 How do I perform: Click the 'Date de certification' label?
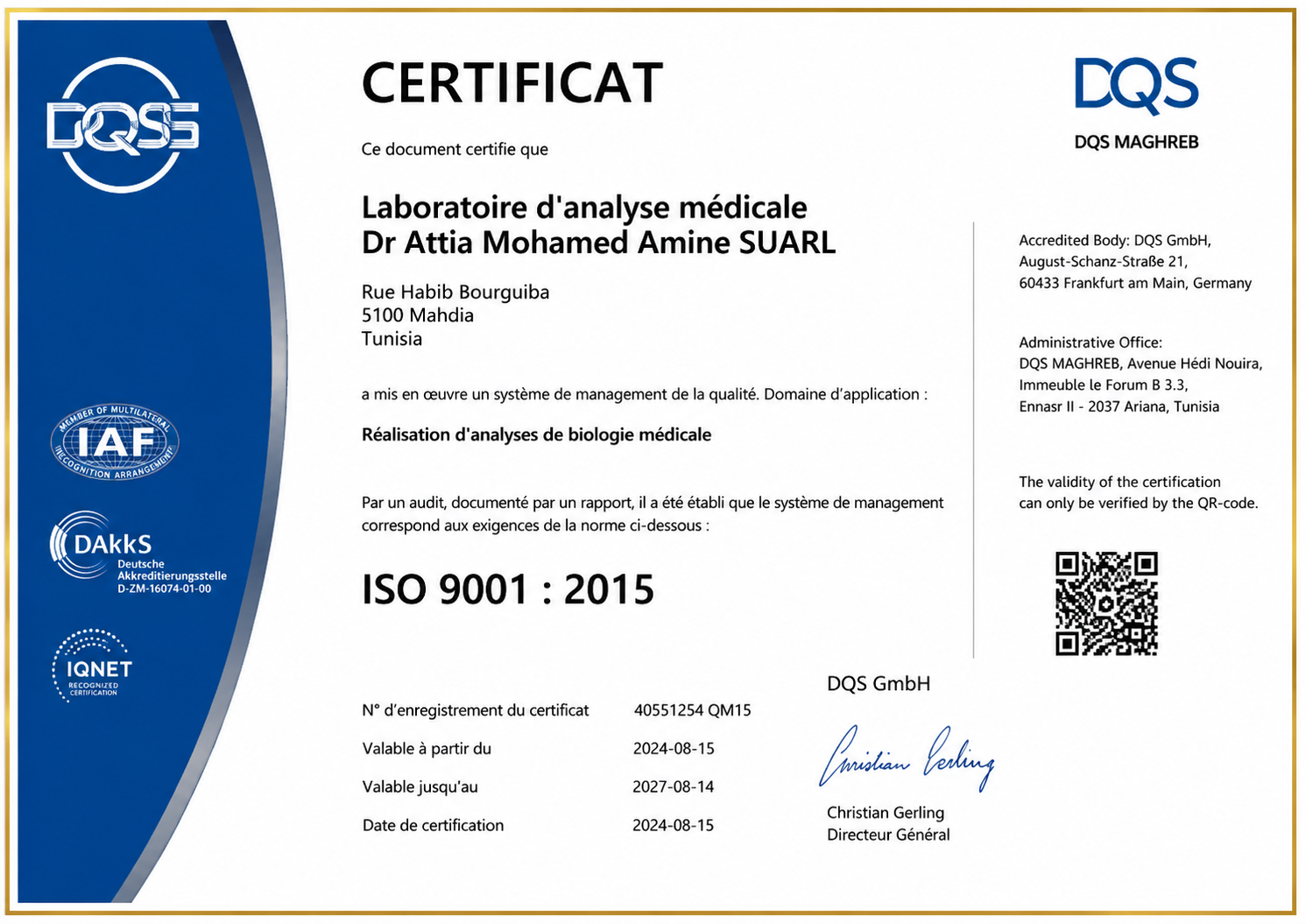click(x=433, y=826)
